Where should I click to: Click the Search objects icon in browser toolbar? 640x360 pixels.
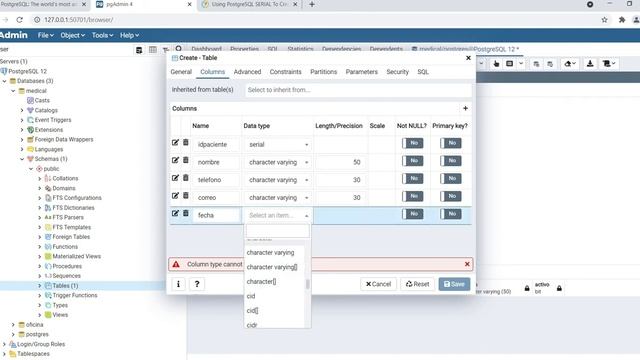point(178,49)
